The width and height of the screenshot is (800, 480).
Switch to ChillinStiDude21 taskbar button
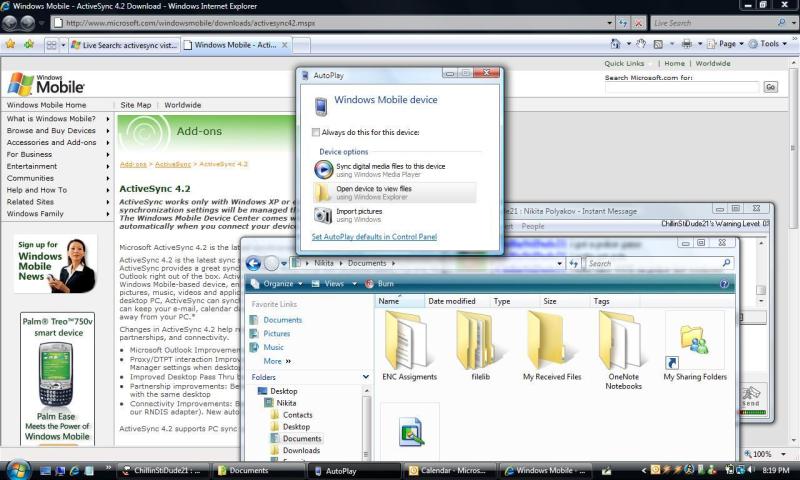point(163,470)
